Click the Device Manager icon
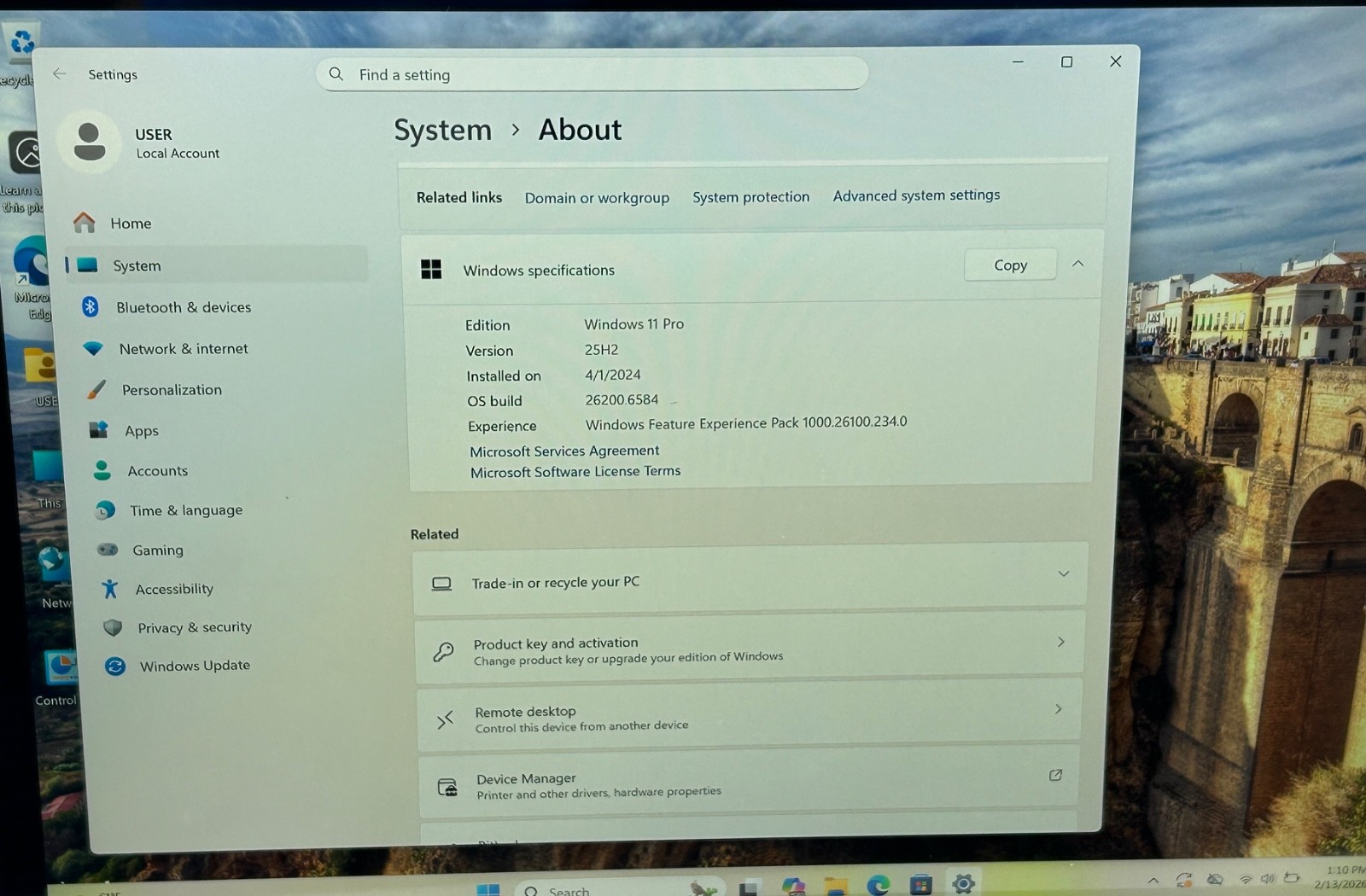 coord(447,787)
